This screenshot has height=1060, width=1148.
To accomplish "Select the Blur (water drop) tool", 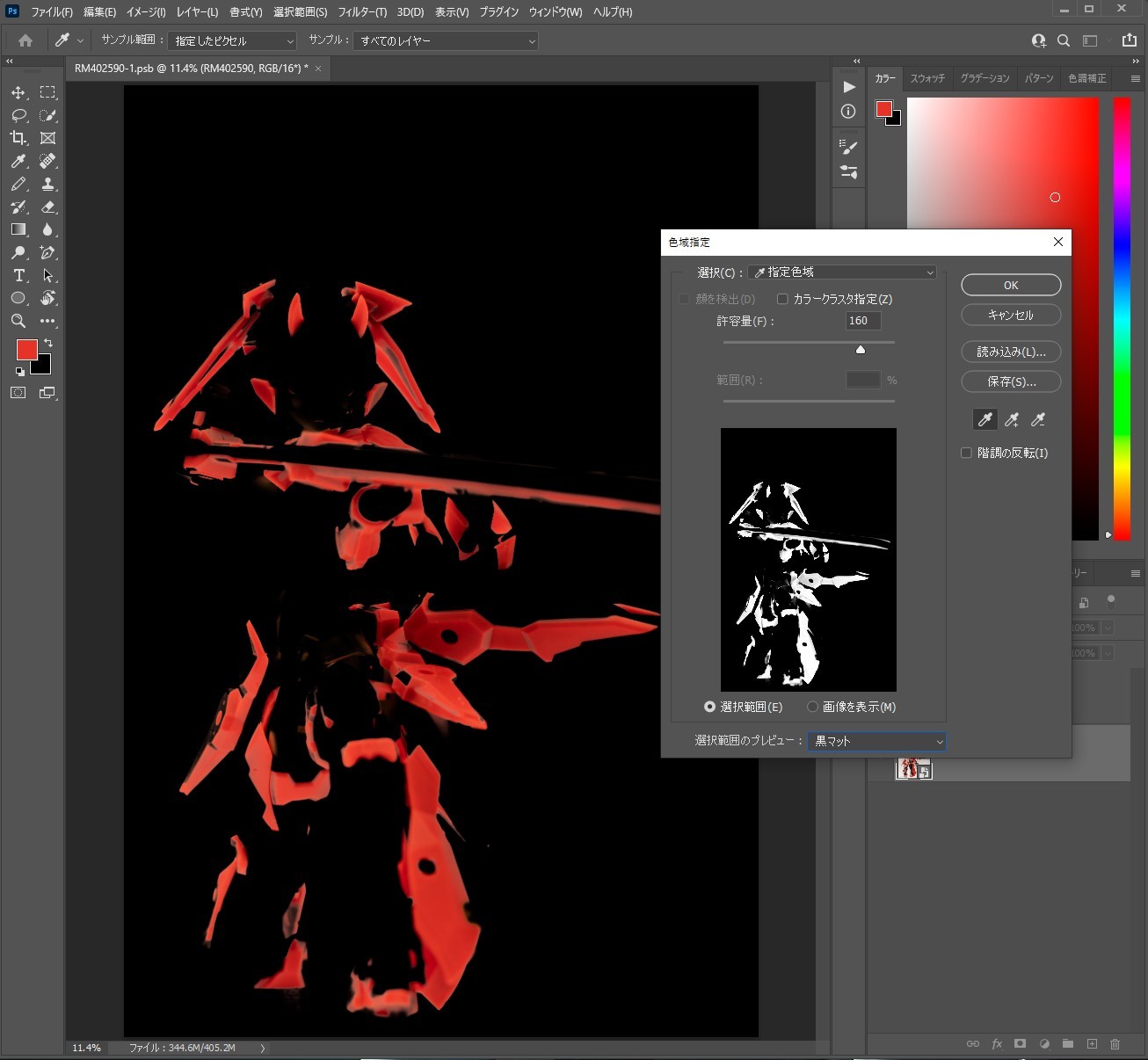I will tap(47, 229).
